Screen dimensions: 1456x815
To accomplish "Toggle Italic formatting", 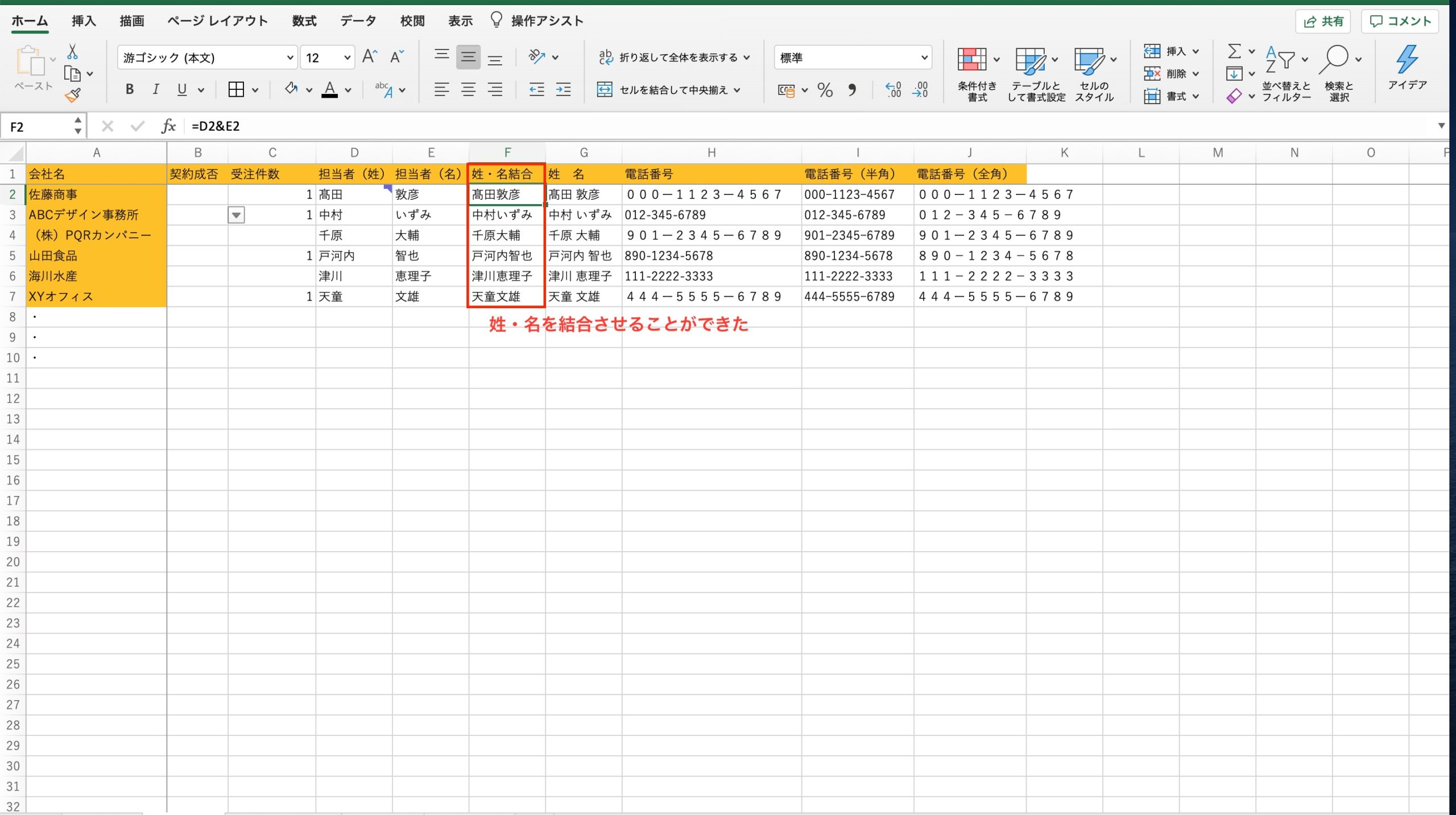I will pos(155,89).
